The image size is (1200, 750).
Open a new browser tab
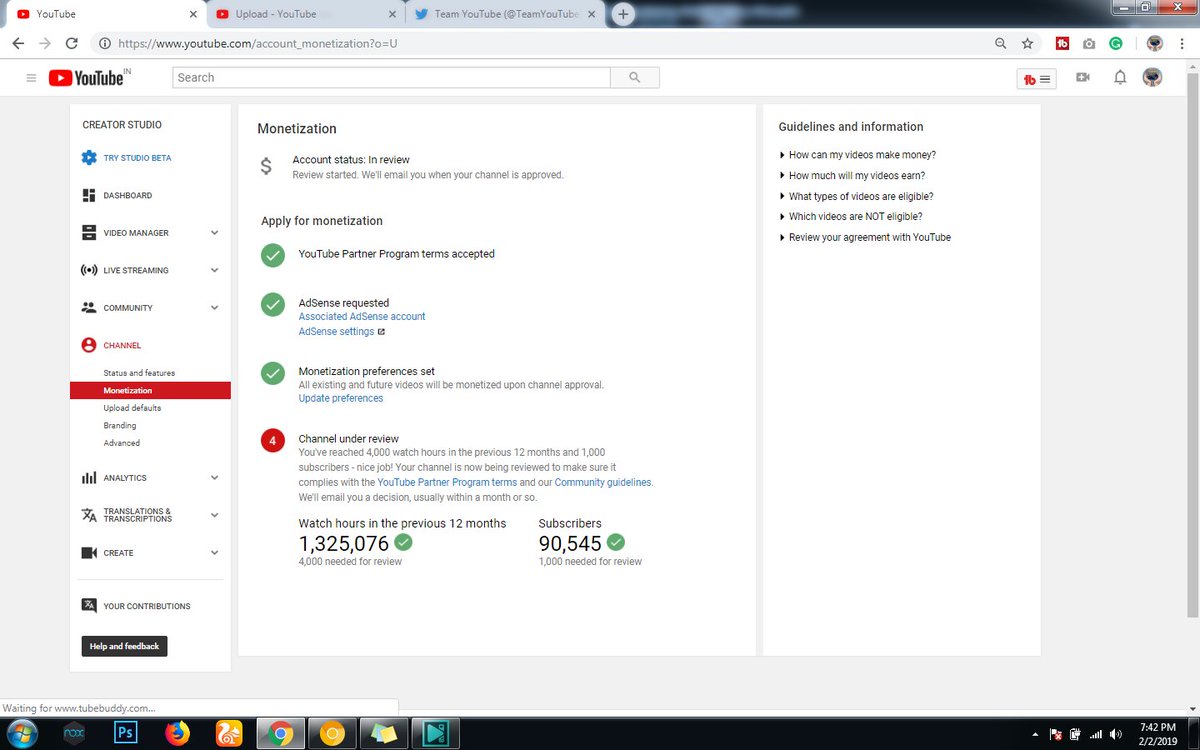(623, 14)
